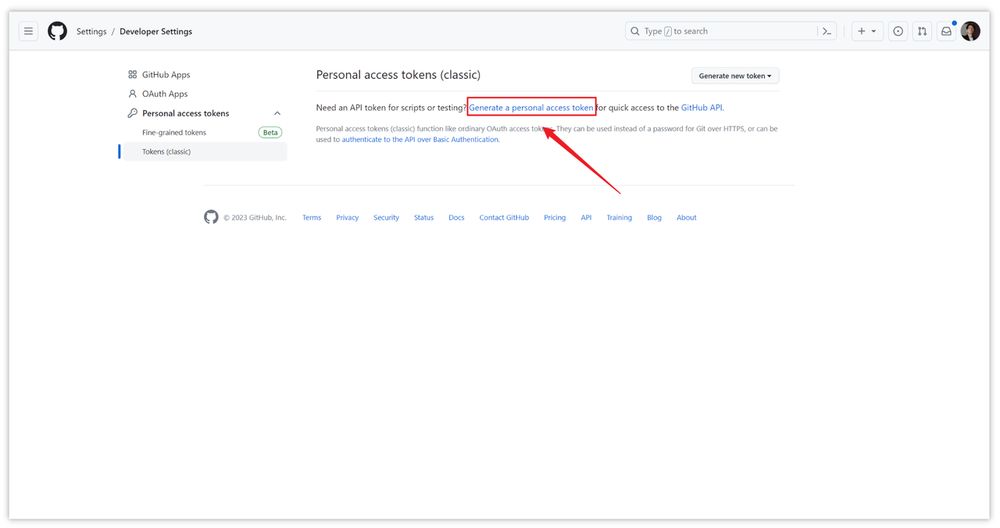Open Fine-grained tokens page
1000x528 pixels.
pyautogui.click(x=174, y=132)
